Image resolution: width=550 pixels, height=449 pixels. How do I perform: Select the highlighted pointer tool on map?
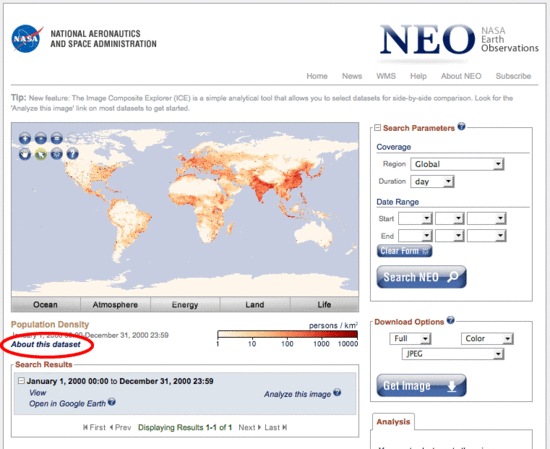pos(41,154)
